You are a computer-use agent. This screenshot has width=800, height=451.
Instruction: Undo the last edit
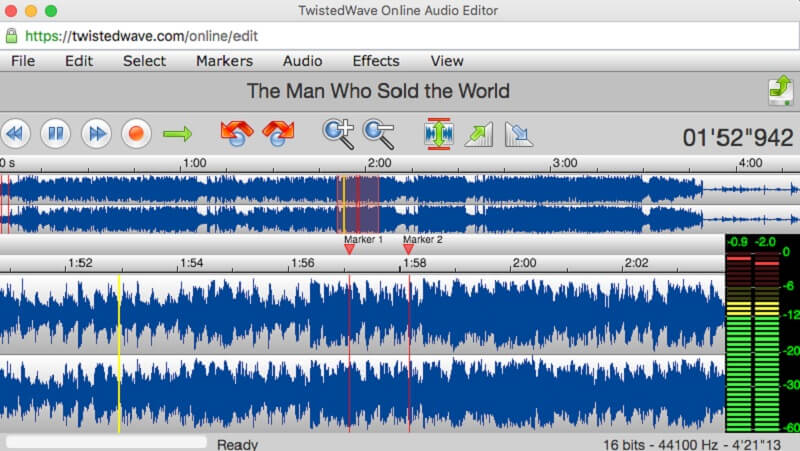(236, 133)
